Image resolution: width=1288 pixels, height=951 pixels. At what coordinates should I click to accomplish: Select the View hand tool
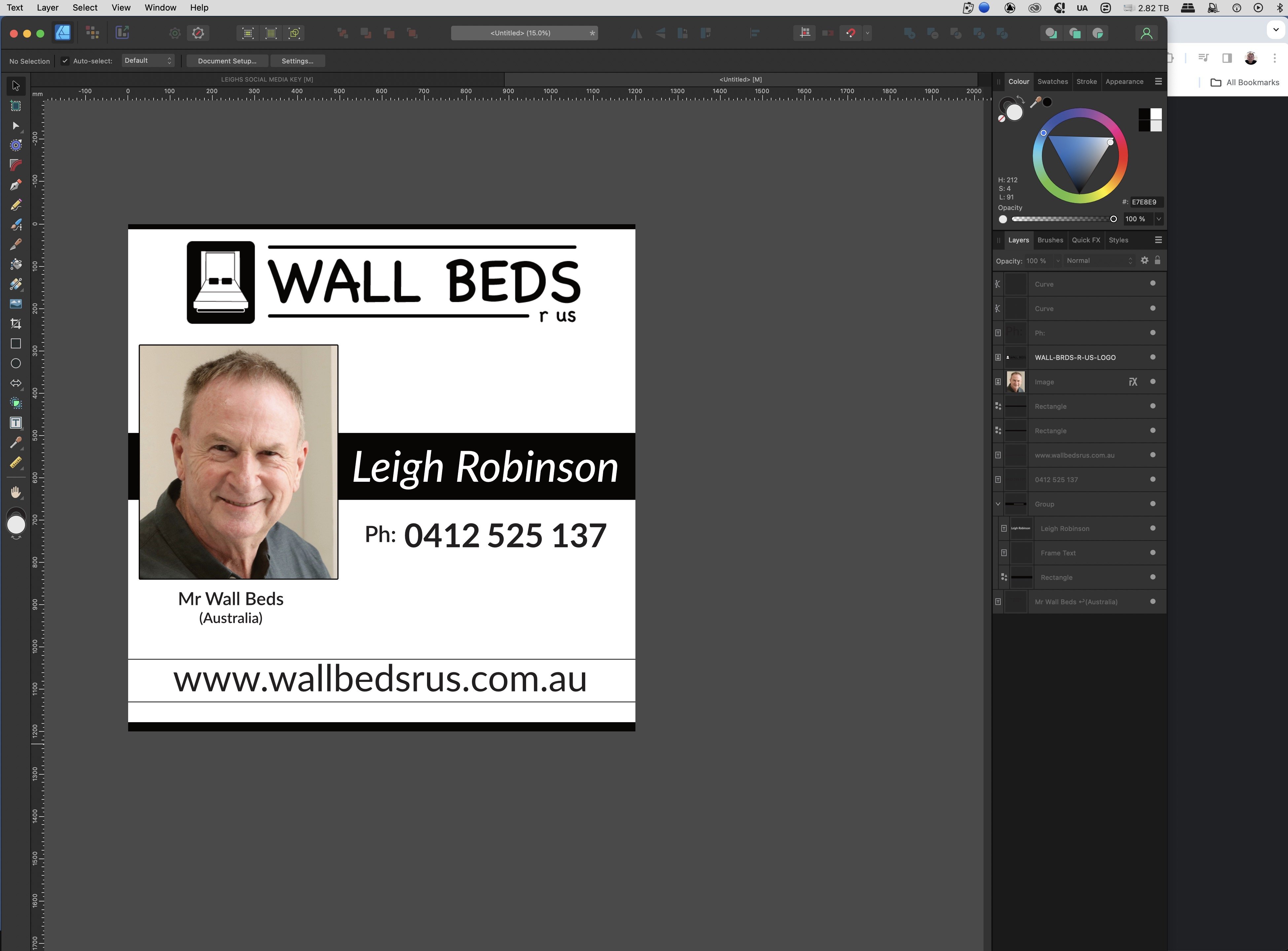point(16,492)
